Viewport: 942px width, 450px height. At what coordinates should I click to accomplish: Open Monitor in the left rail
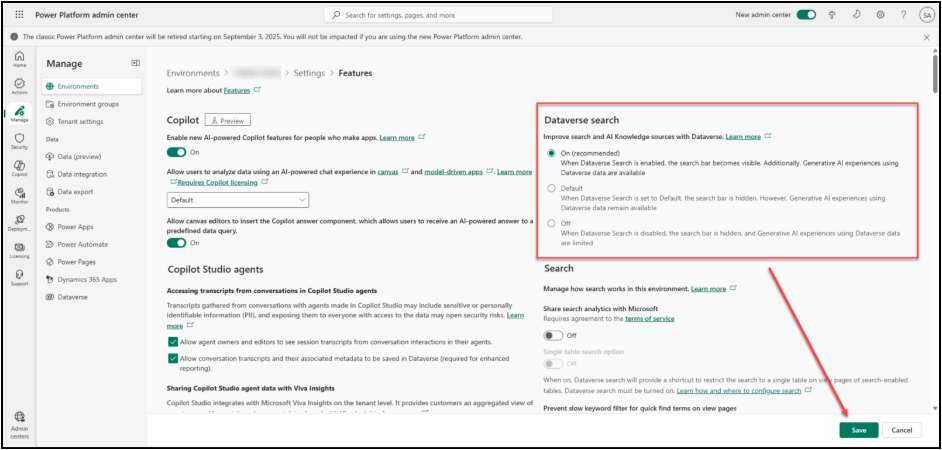(x=19, y=194)
